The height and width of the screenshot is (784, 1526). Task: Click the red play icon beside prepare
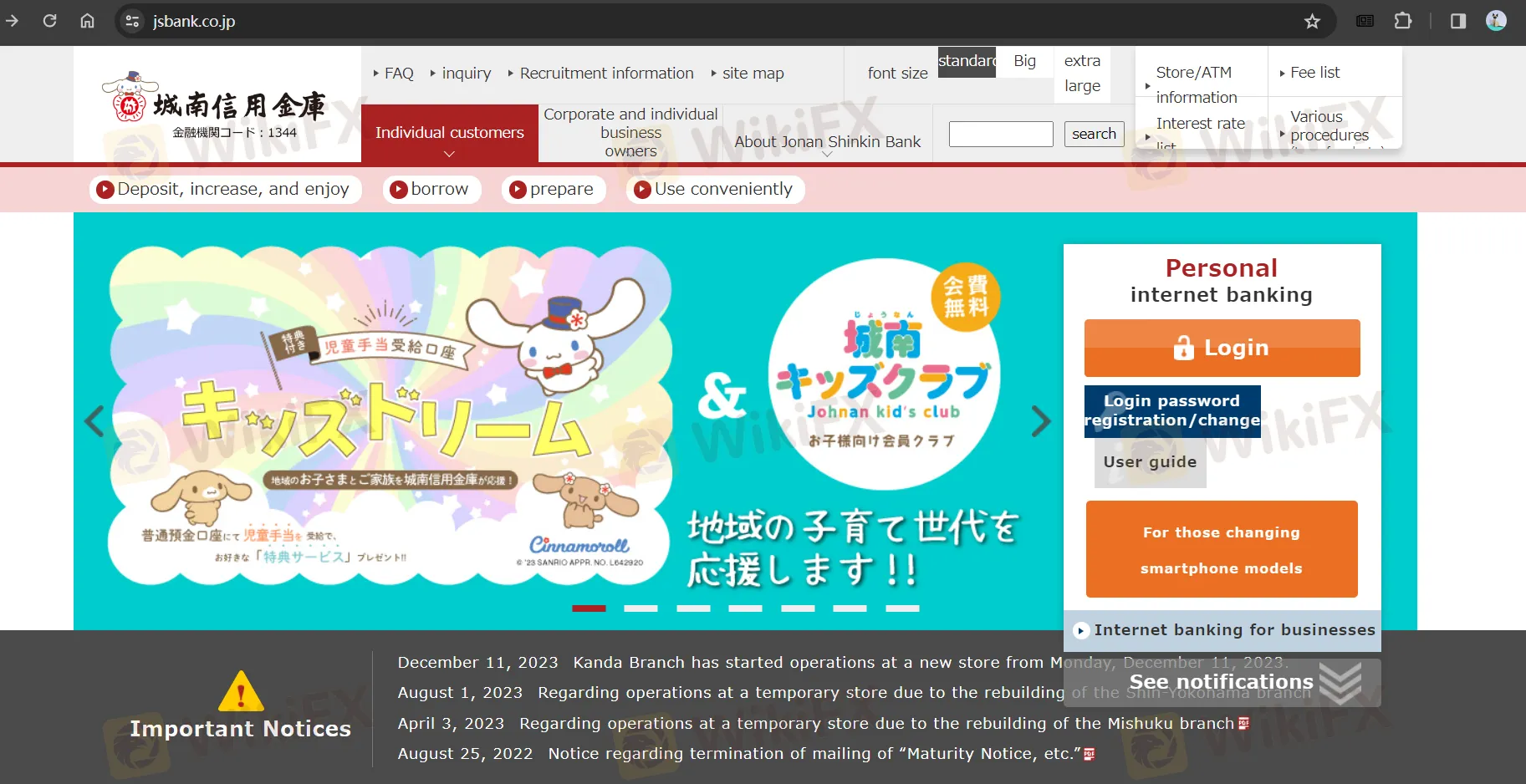click(x=518, y=190)
